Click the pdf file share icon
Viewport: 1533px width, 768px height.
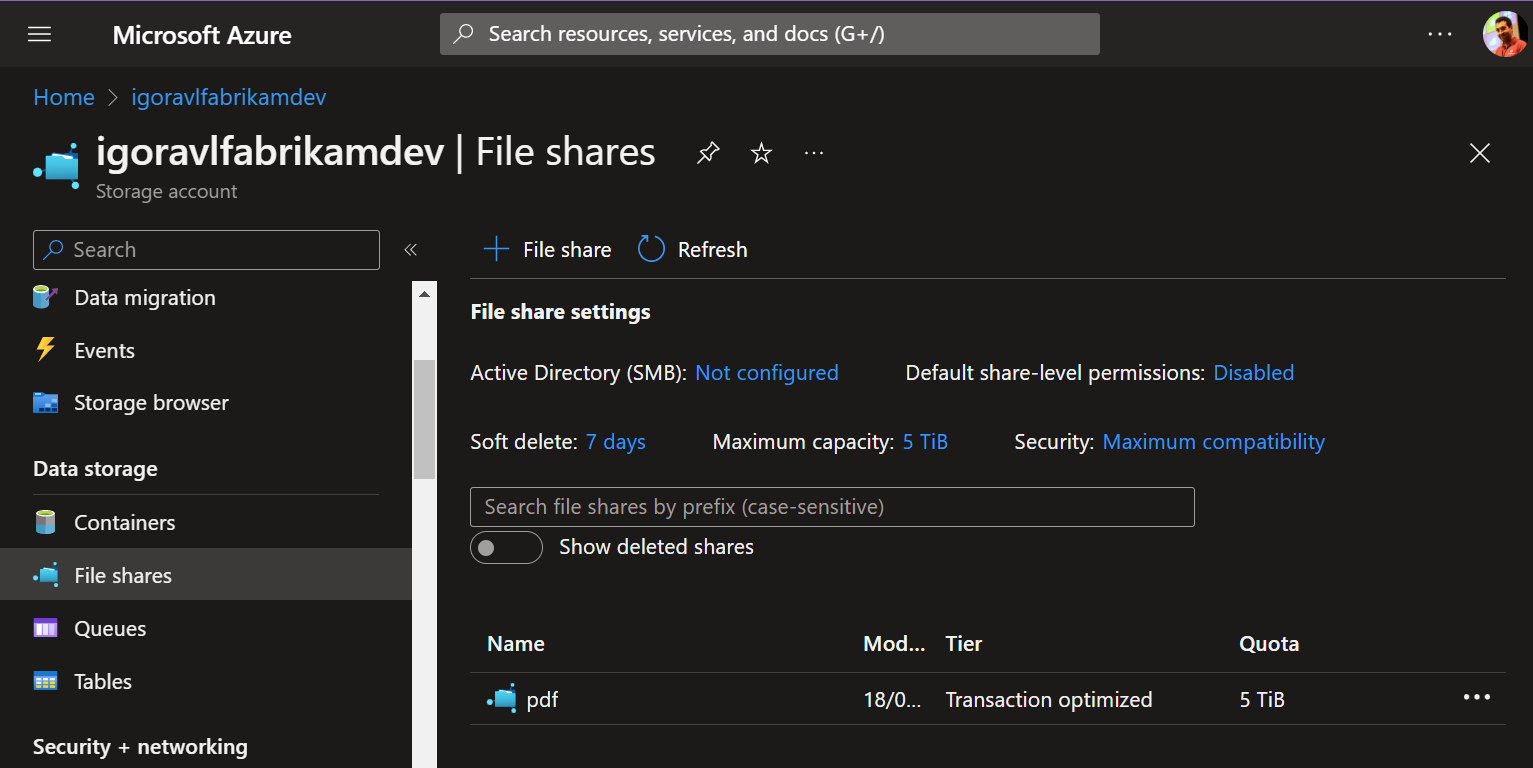click(501, 698)
